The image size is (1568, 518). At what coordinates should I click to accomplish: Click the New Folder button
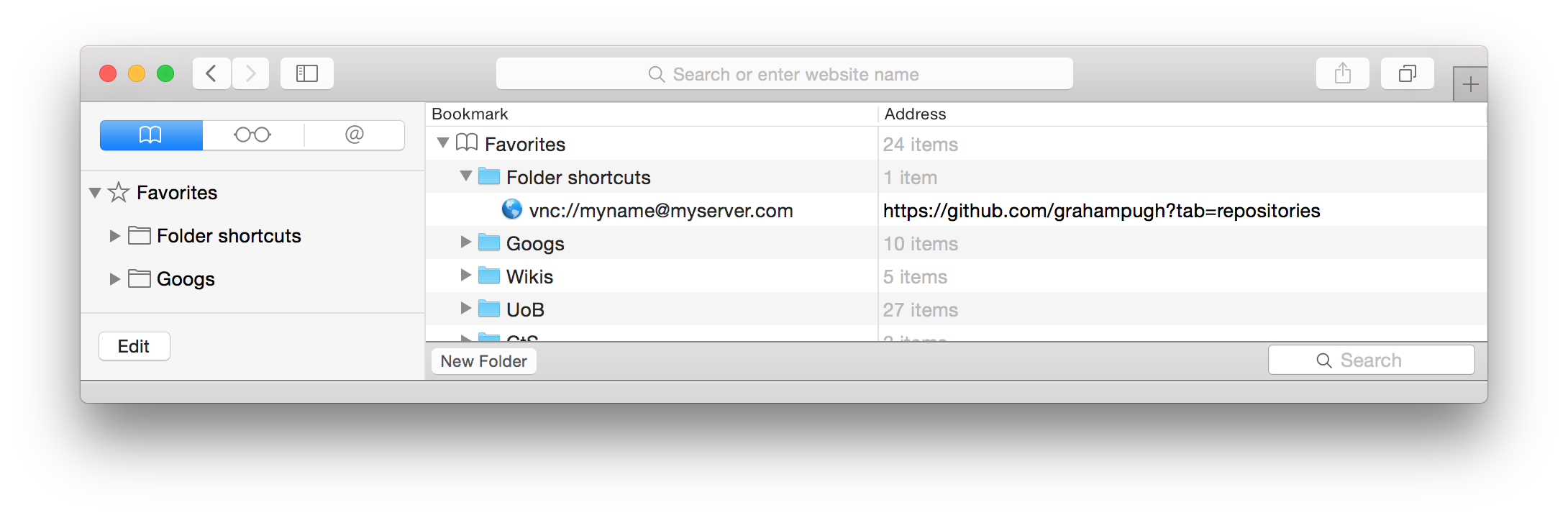tap(484, 361)
